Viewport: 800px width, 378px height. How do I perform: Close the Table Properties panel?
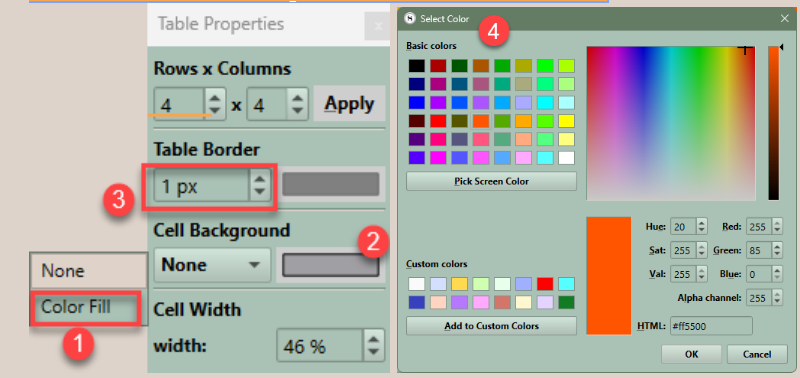click(377, 26)
